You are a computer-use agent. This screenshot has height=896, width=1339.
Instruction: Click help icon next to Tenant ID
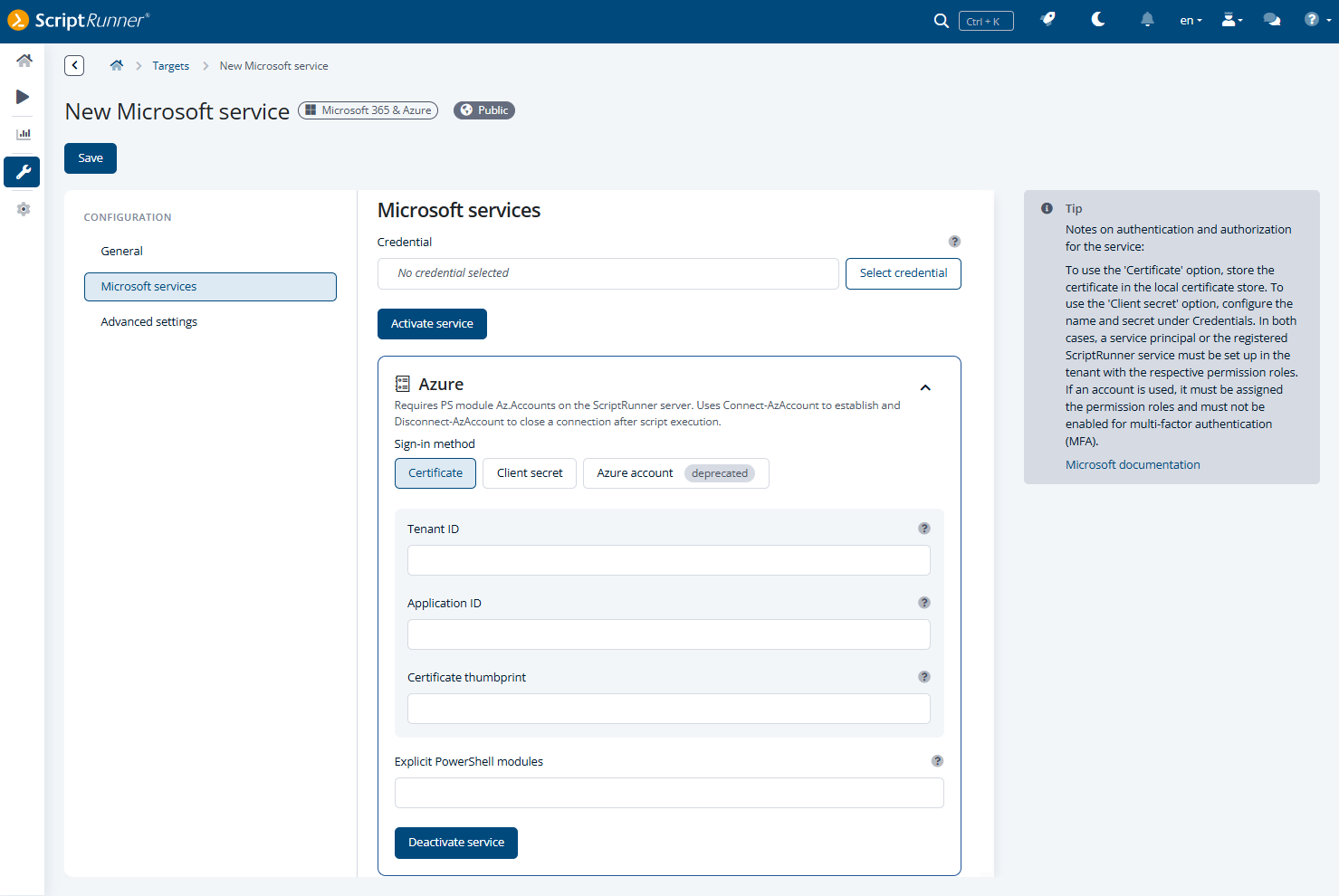[923, 529]
